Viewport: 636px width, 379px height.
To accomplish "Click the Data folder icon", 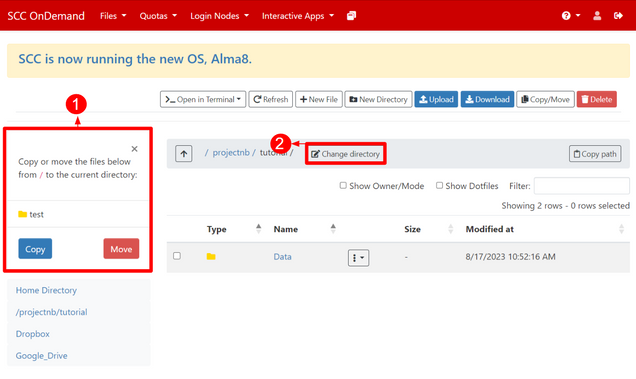I will [x=211, y=256].
